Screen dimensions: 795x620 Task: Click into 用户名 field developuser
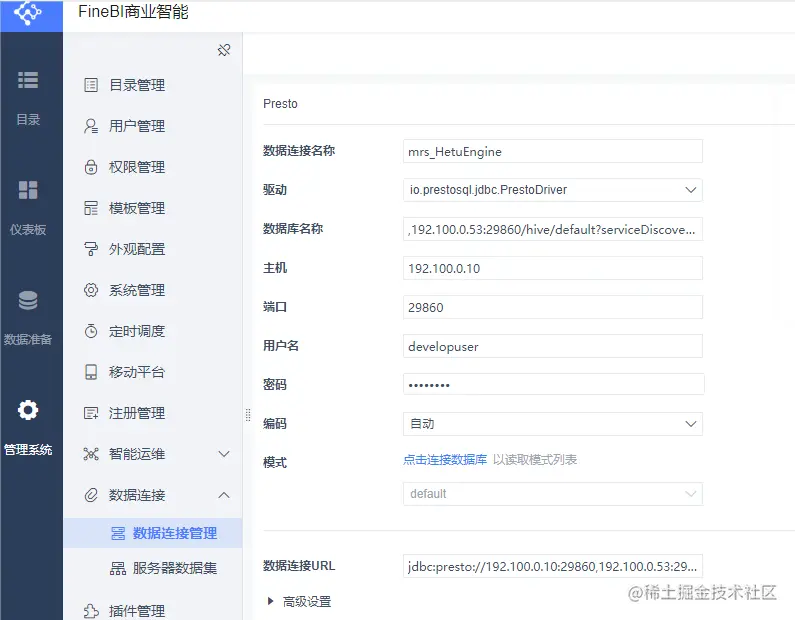553,346
